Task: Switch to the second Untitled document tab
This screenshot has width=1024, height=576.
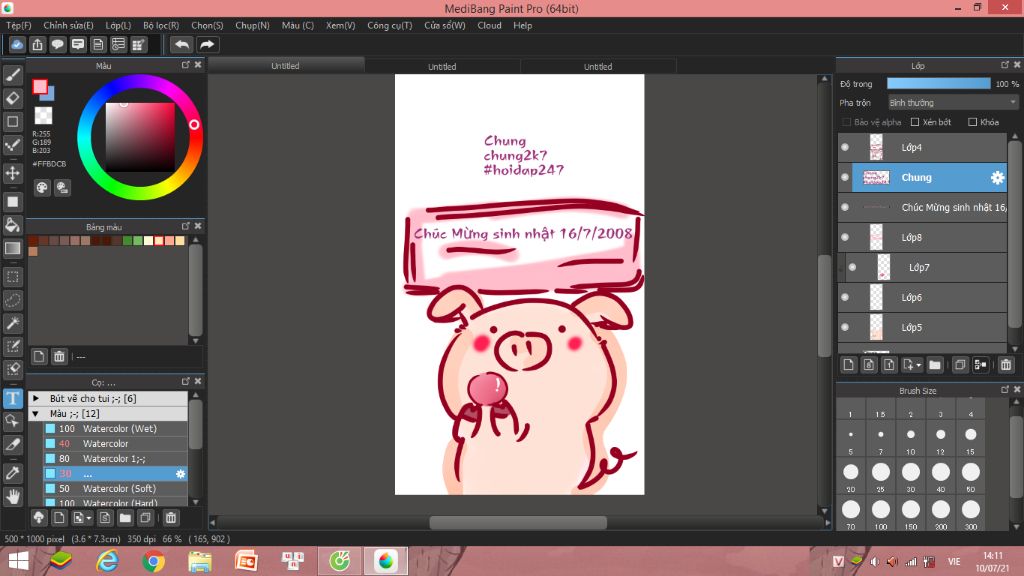Action: [442, 66]
